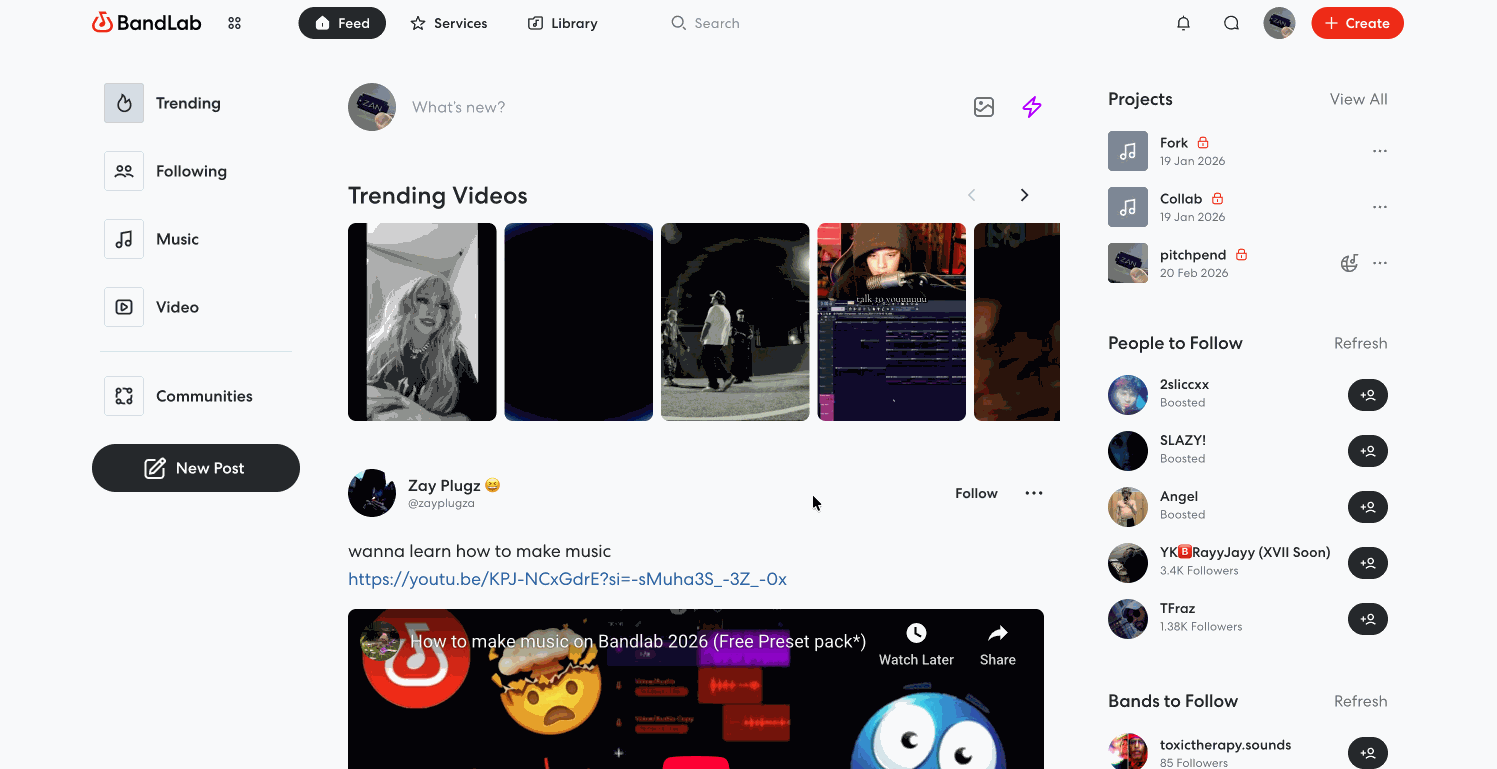The width and height of the screenshot is (1497, 769).
Task: Open the Library tab
Action: coord(561,22)
